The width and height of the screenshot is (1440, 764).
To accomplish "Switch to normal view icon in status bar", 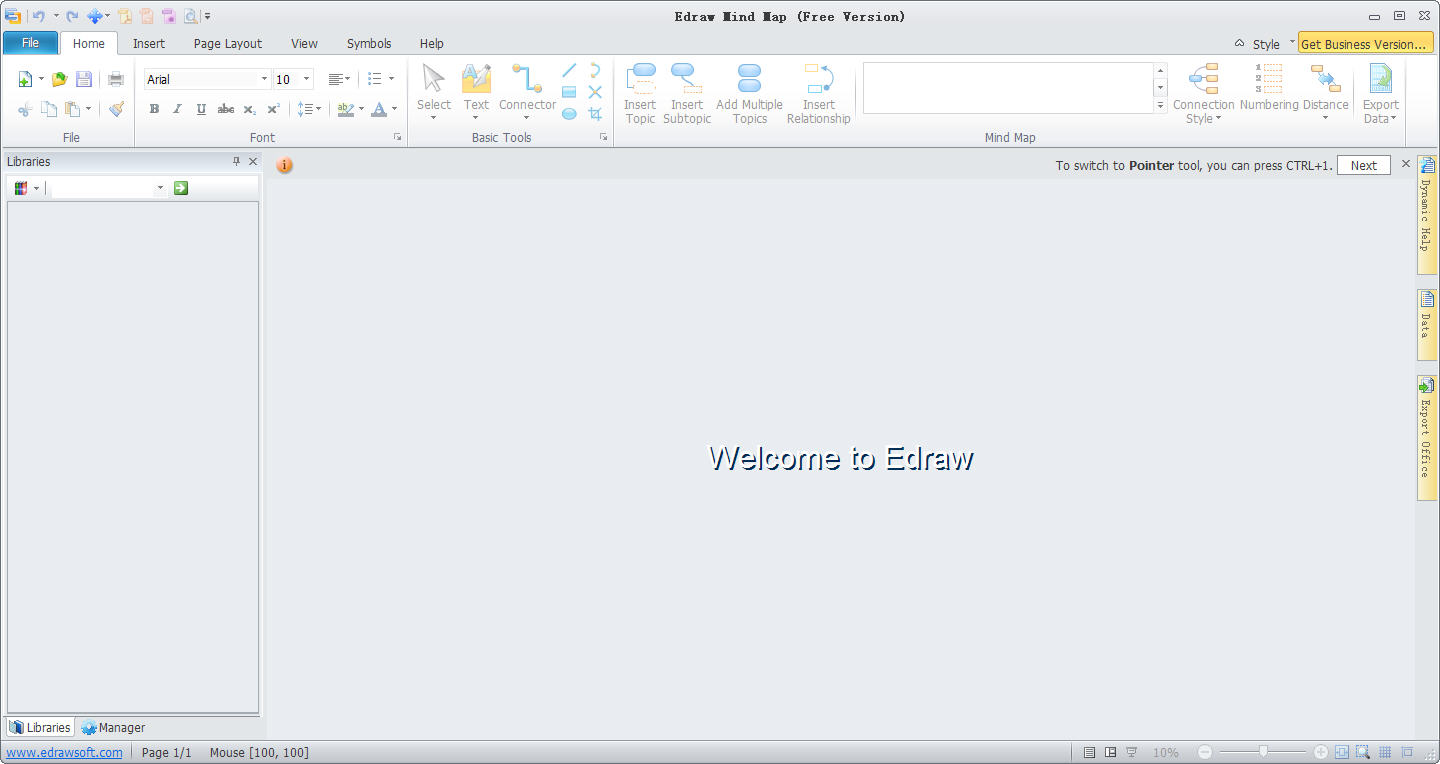I will click(x=1090, y=752).
